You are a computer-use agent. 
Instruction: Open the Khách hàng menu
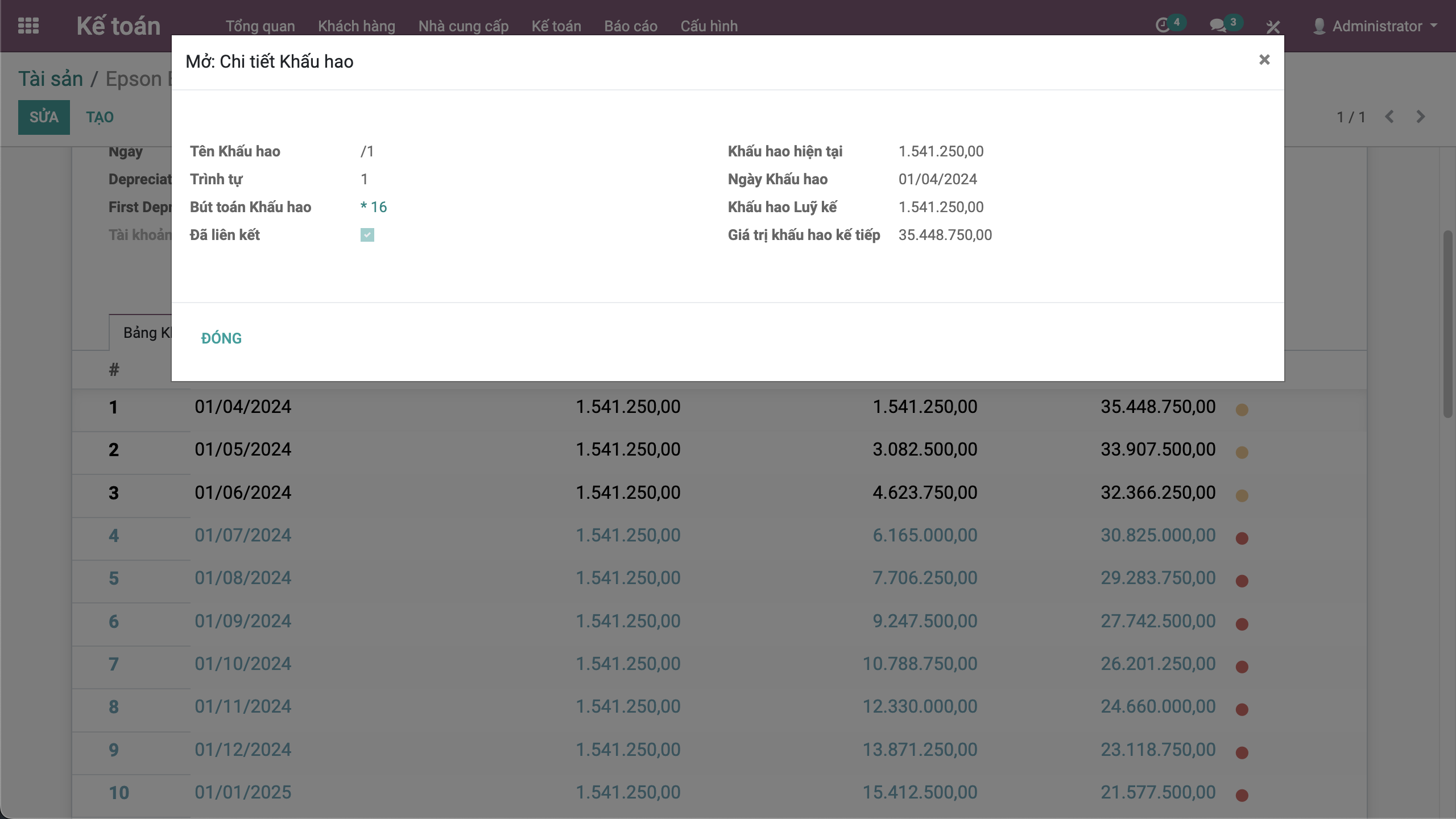[356, 26]
